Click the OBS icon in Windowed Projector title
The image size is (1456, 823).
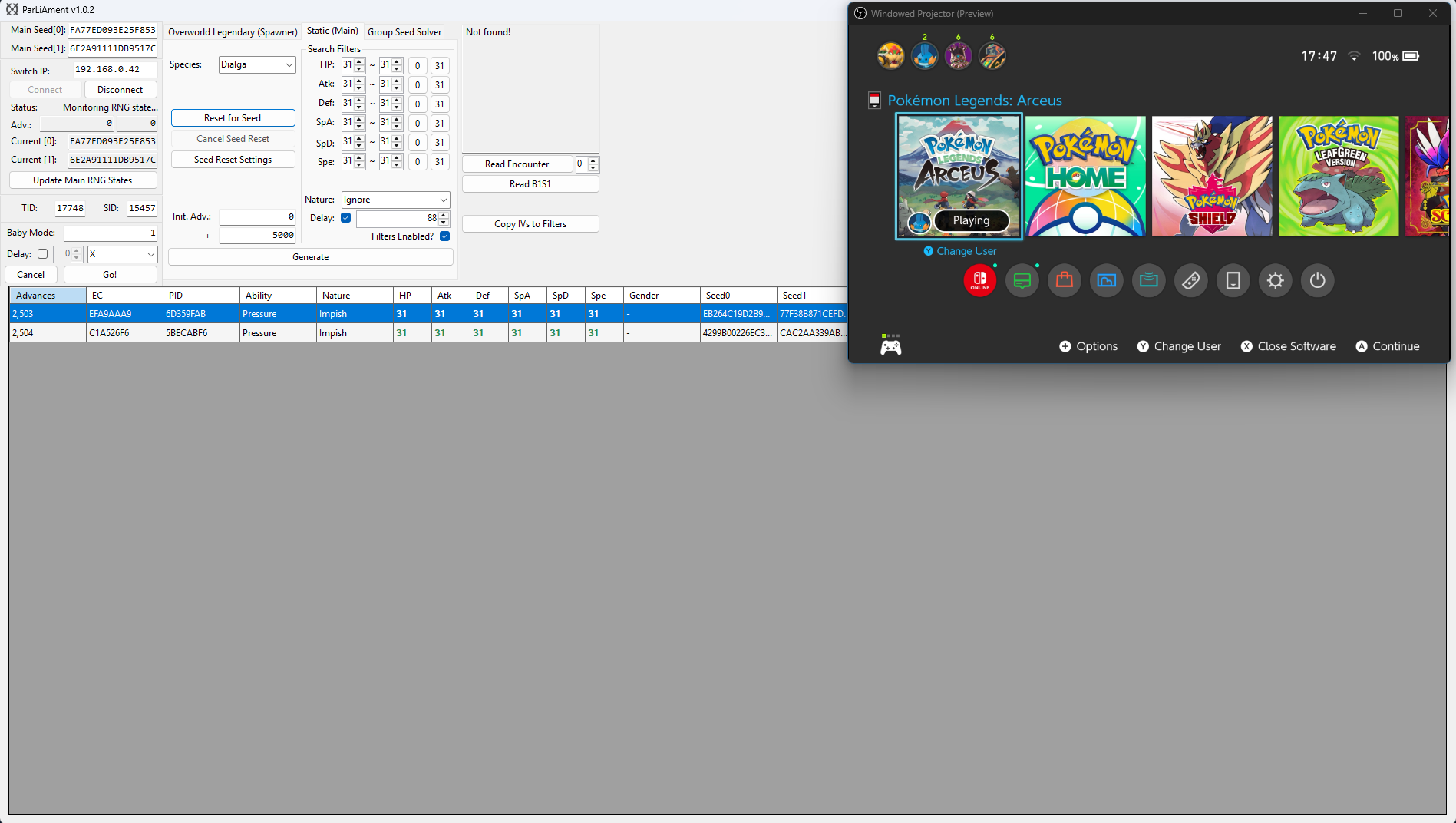pos(860,13)
